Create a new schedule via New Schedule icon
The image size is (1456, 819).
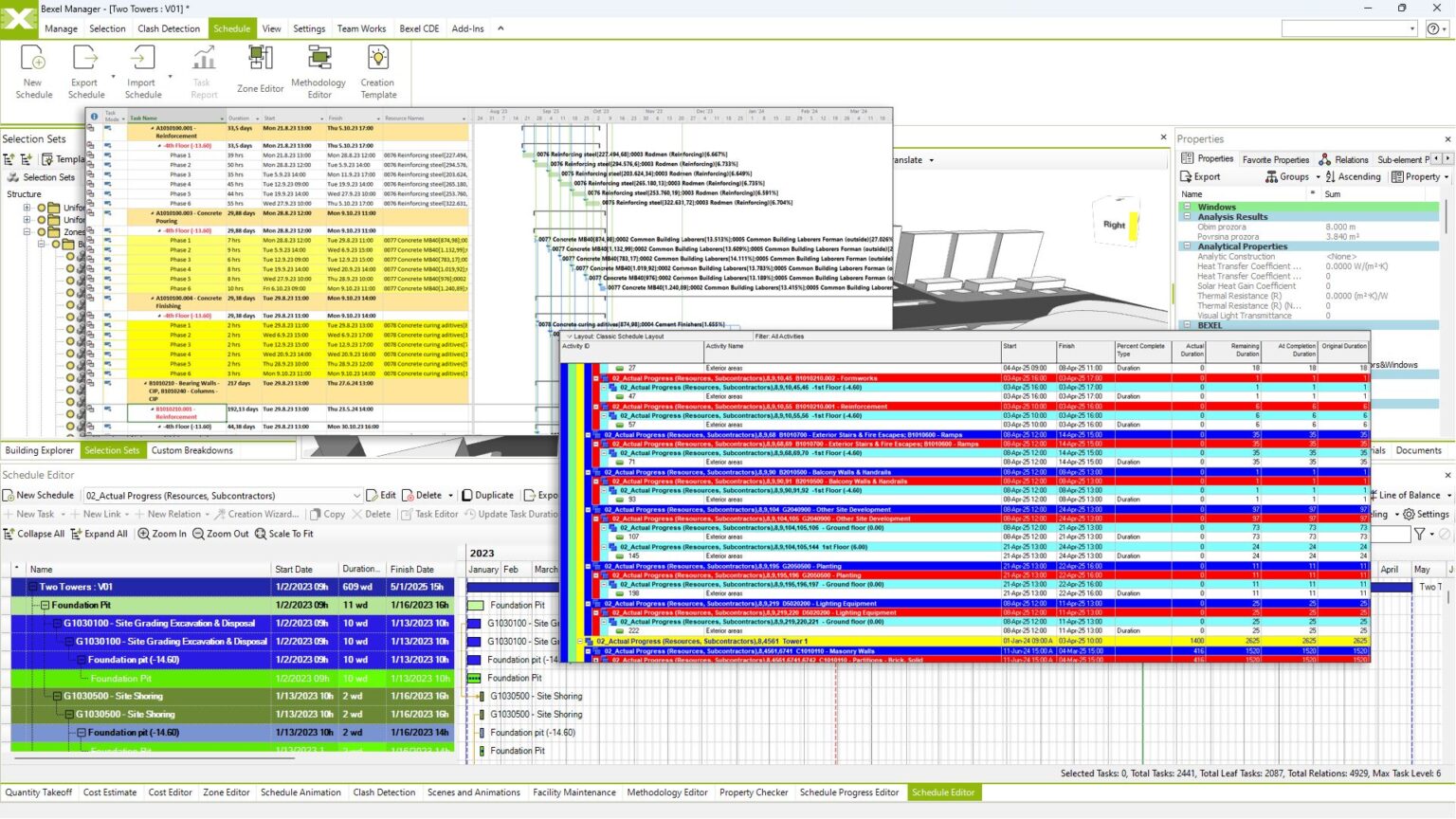pos(32,71)
